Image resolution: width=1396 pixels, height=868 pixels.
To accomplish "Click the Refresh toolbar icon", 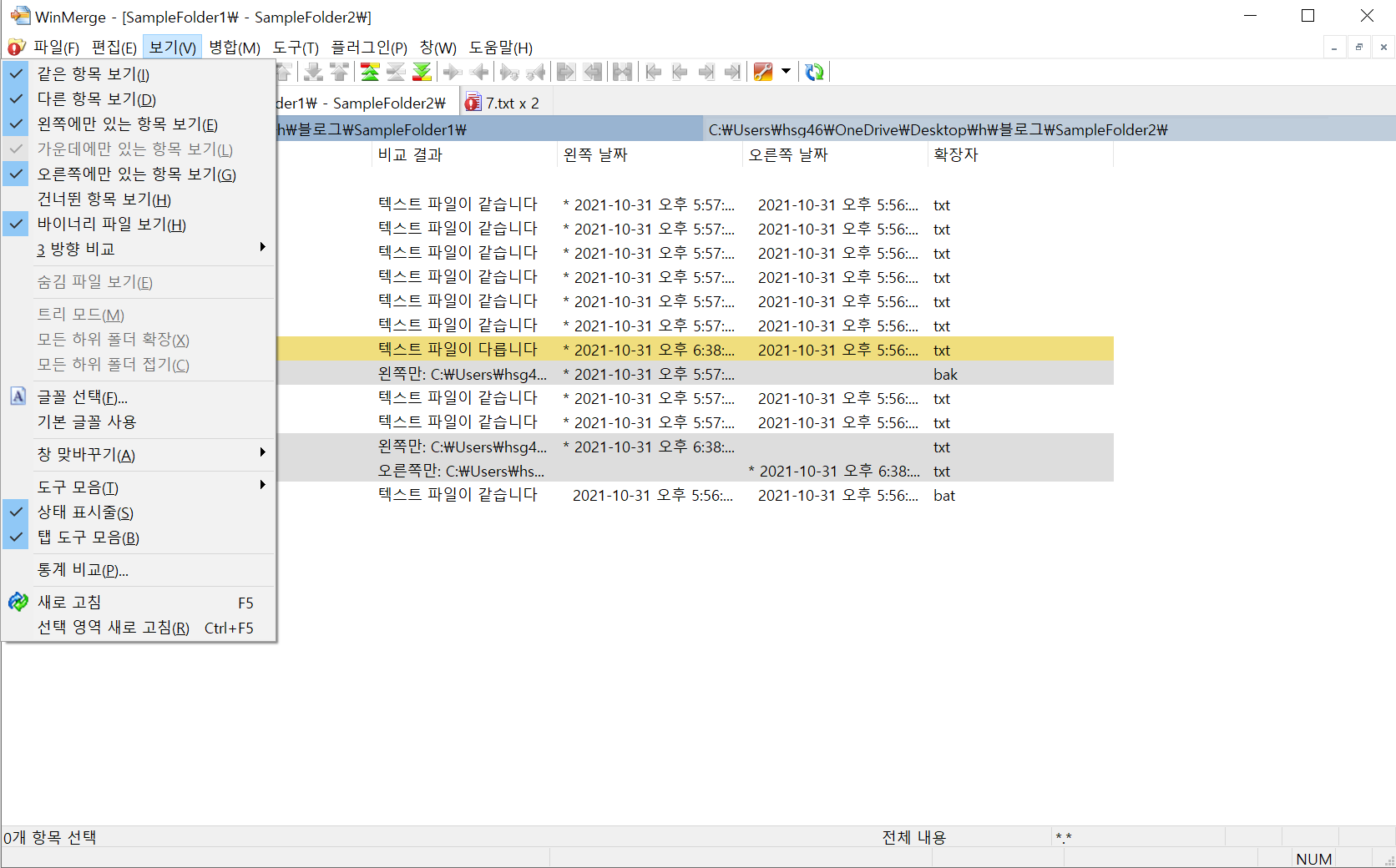I will 815,72.
